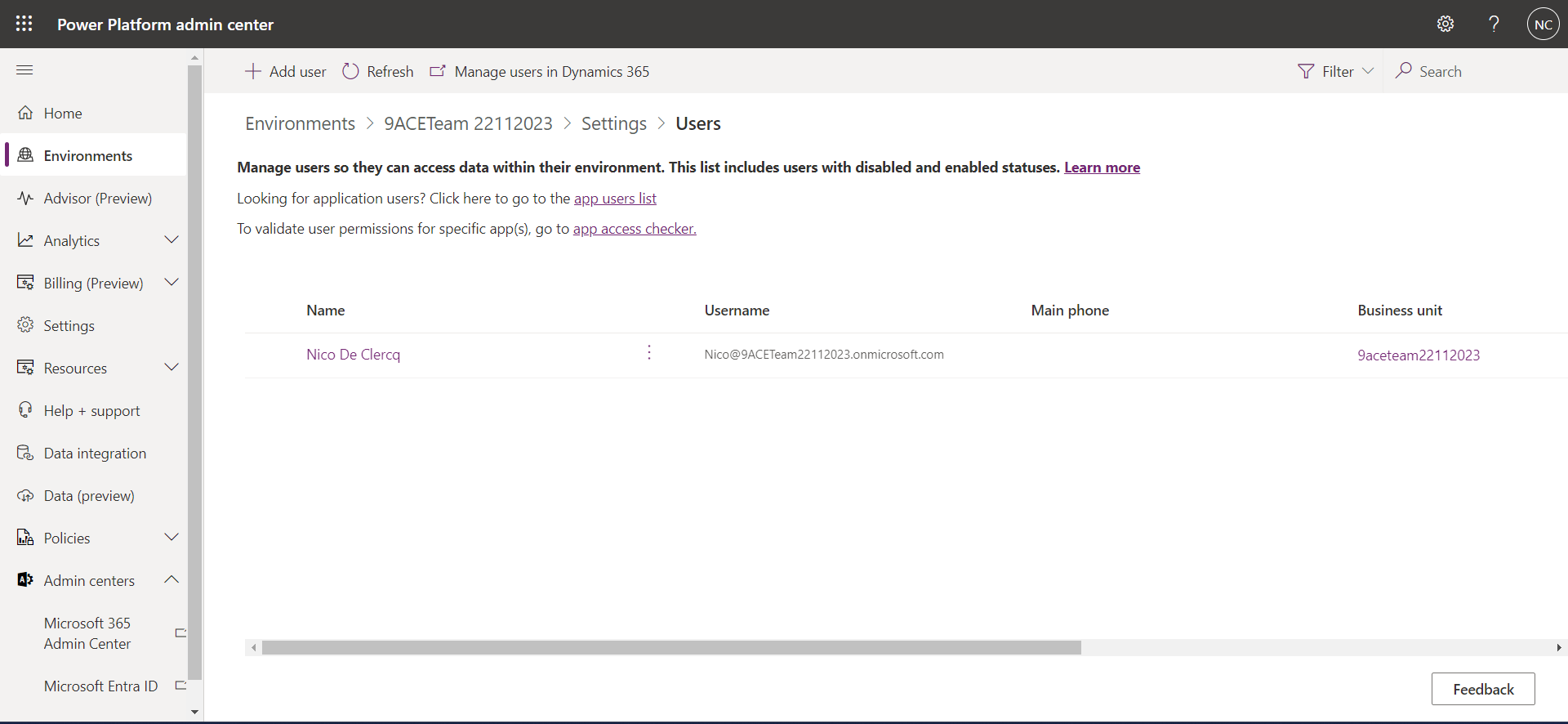Expand the Analytics section chevron
The image size is (1568, 724).
171,239
